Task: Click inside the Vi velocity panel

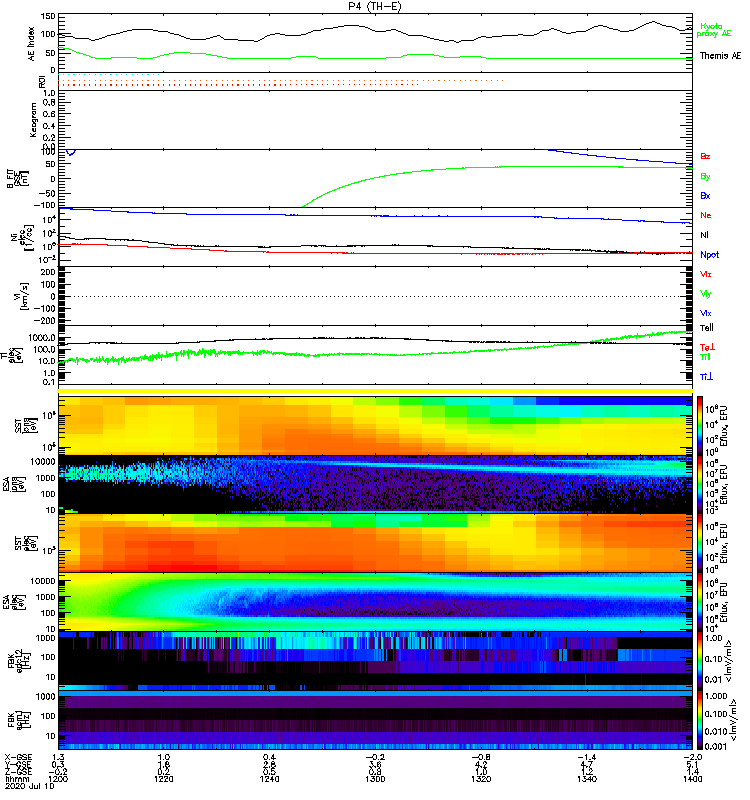Action: pyautogui.click(x=376, y=296)
